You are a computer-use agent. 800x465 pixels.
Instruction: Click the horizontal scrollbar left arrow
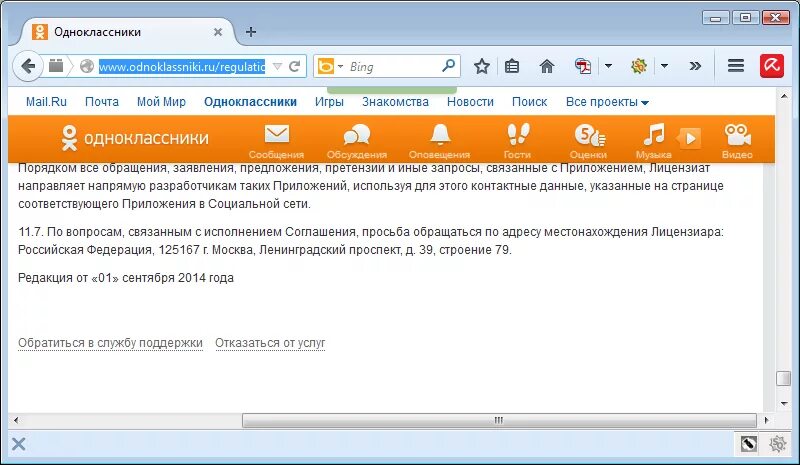pyautogui.click(x=16, y=421)
